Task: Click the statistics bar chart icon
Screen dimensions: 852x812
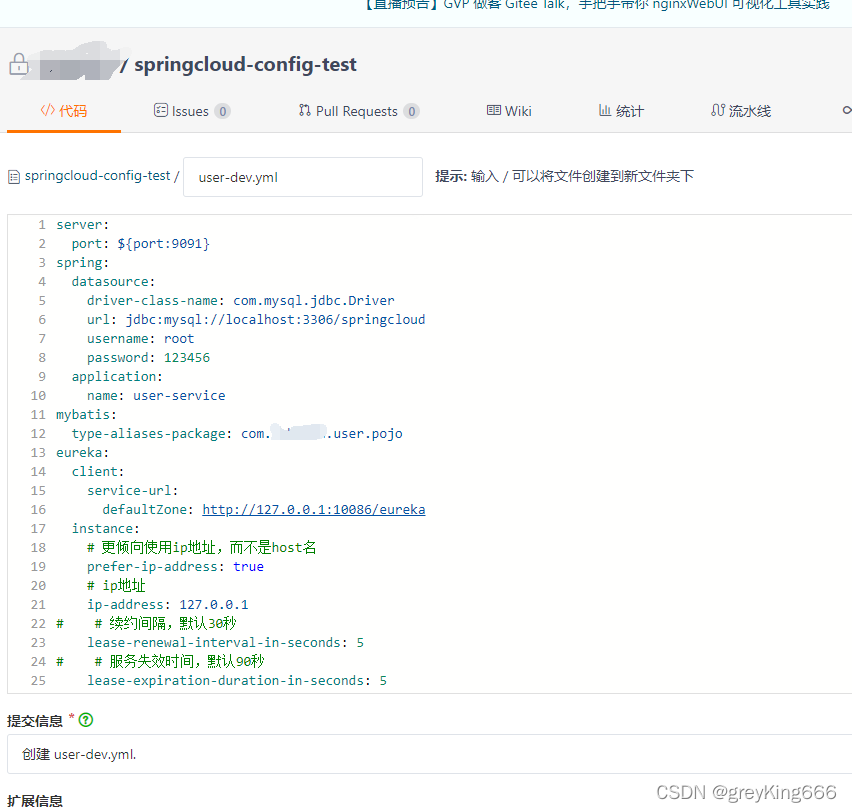Action: click(x=605, y=110)
